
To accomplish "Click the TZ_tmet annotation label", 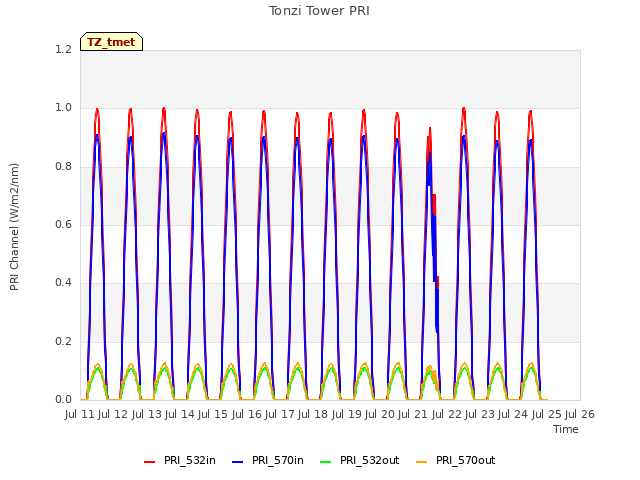I will (x=111, y=42).
